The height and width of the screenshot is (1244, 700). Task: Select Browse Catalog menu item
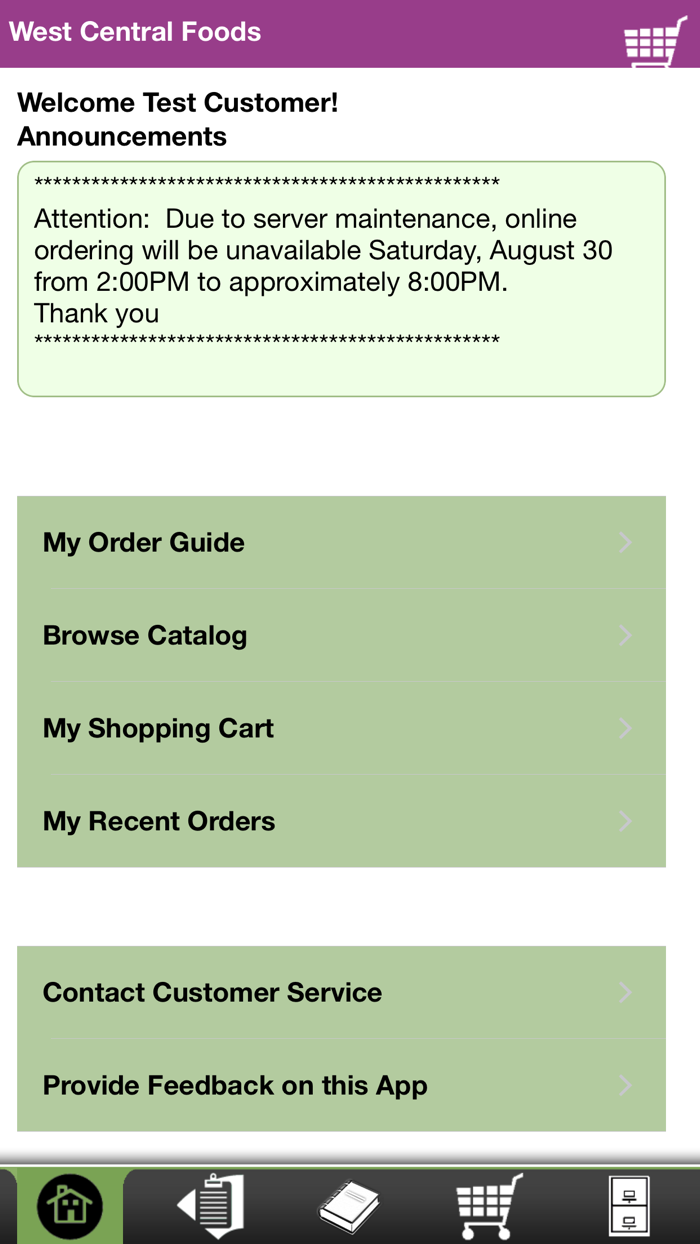pyautogui.click(x=145, y=635)
